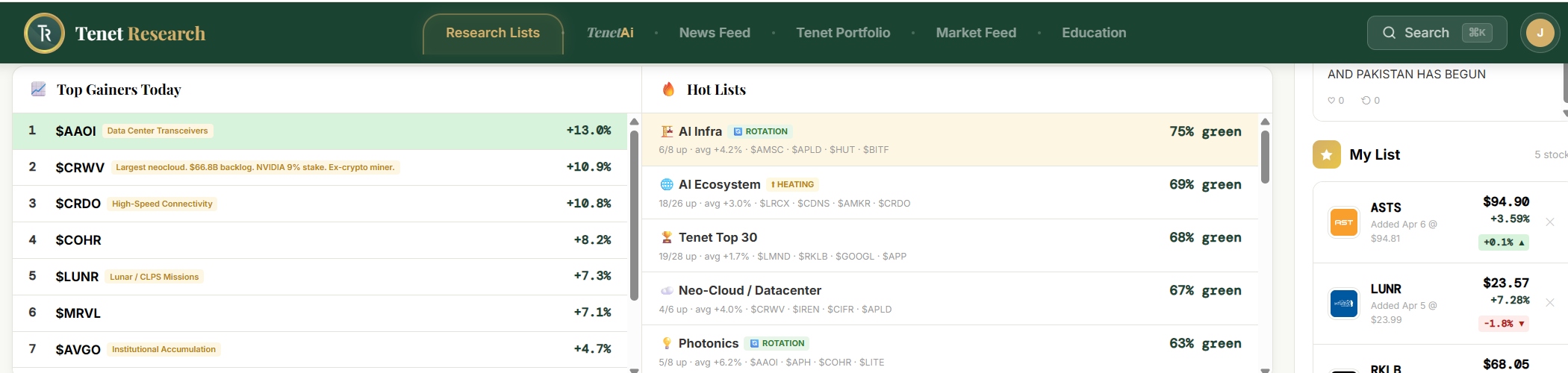Click the -1.8% badge for LUNR
Image resolution: width=1568 pixels, height=373 pixels.
pyautogui.click(x=1504, y=324)
